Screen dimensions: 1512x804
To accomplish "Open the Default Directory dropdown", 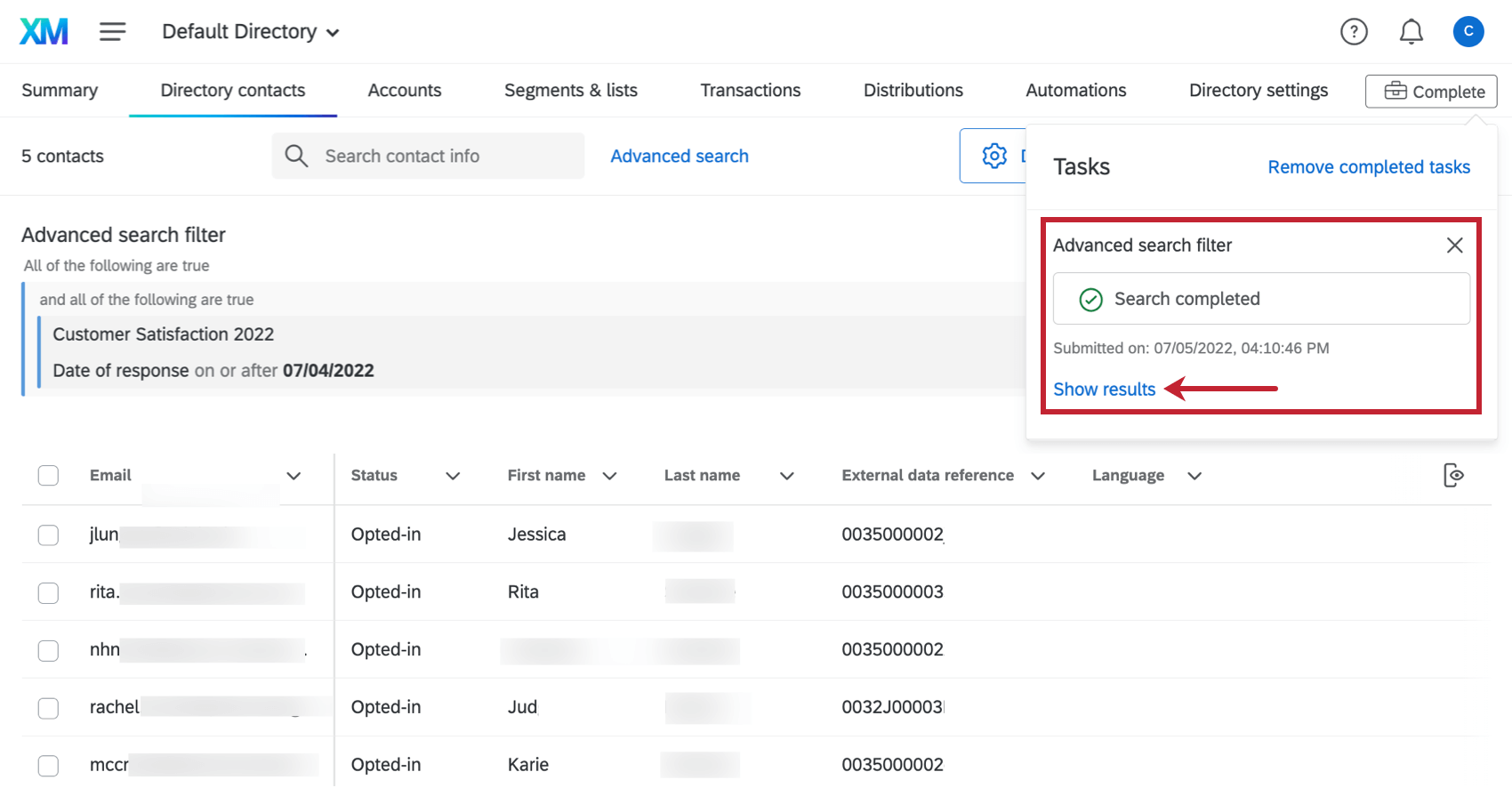I will point(249,31).
